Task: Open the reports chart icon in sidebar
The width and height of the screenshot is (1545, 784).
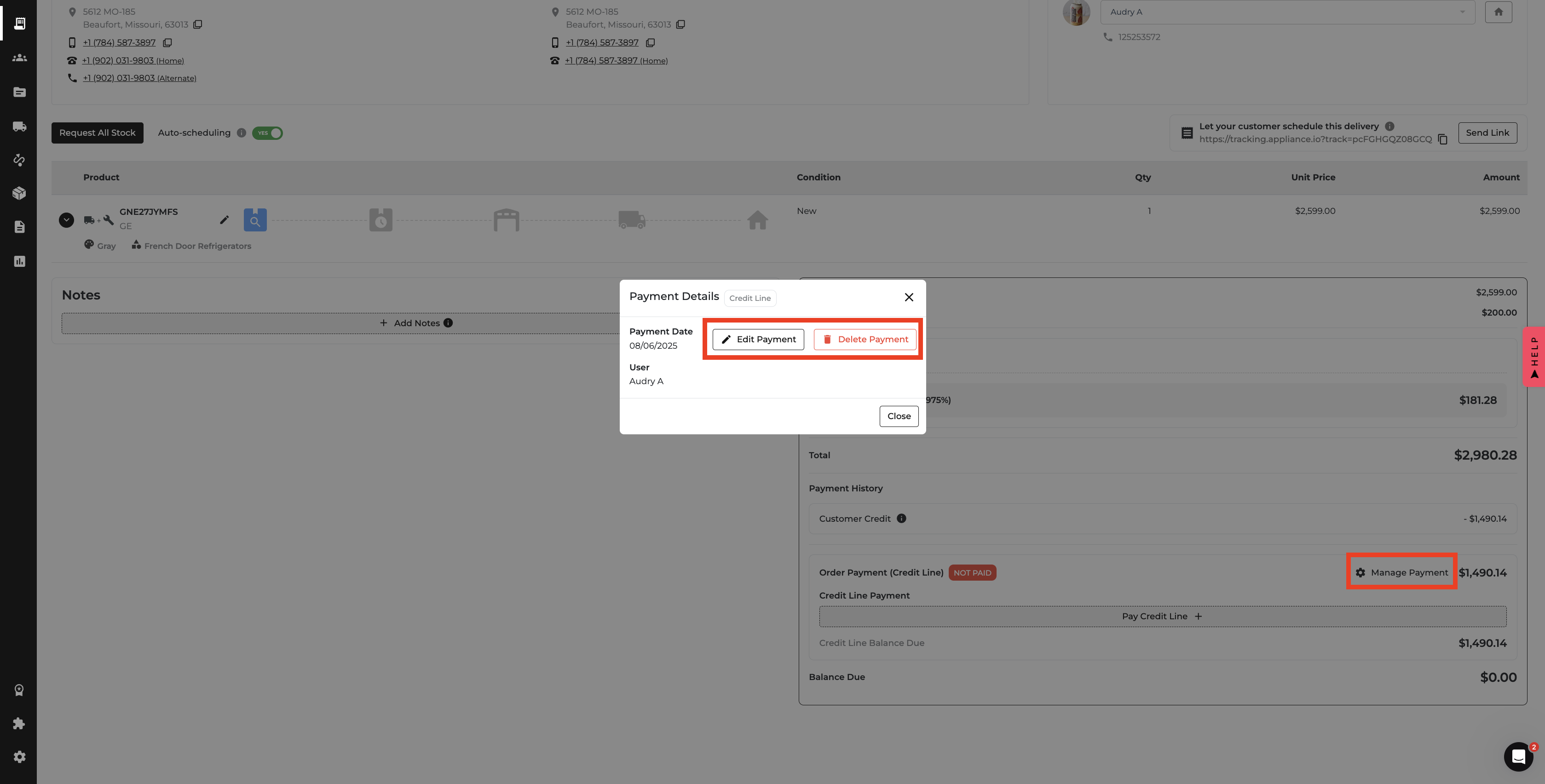Action: [x=19, y=261]
